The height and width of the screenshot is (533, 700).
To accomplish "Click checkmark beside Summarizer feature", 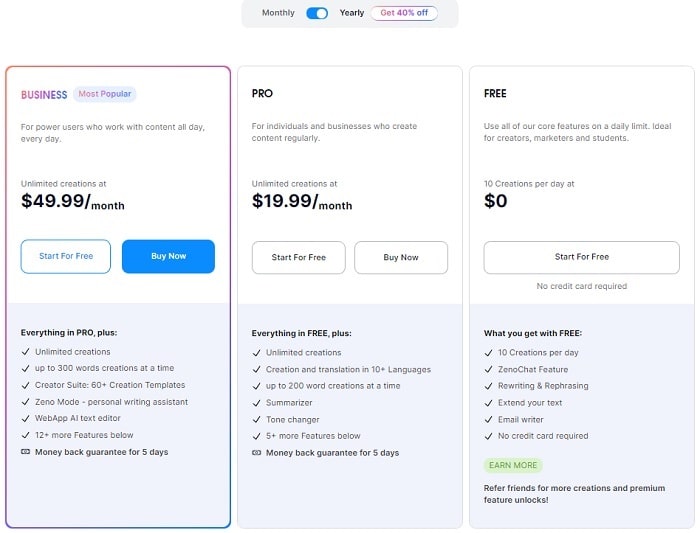I will pyautogui.click(x=257, y=402).
